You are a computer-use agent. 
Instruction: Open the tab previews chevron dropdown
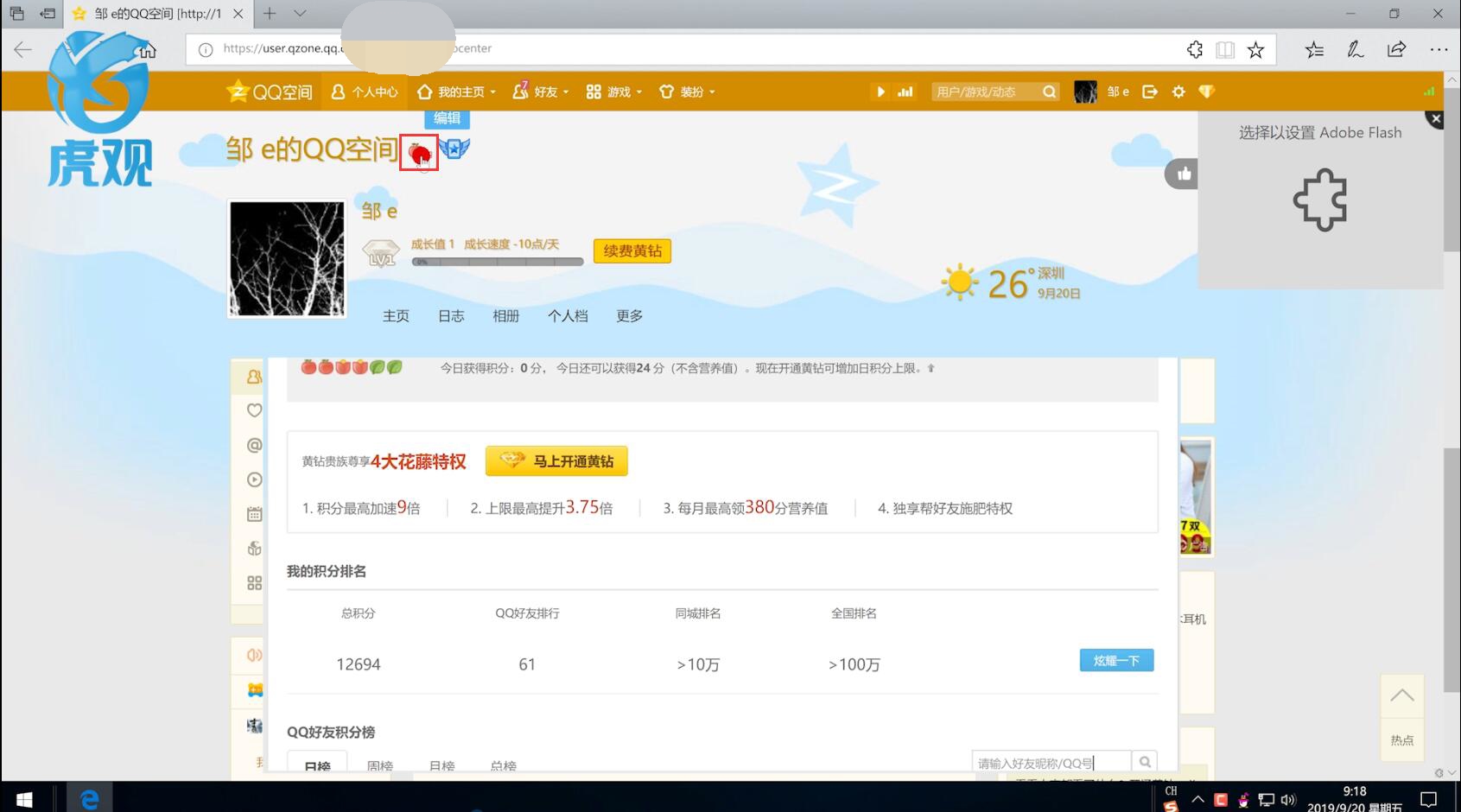coord(300,13)
